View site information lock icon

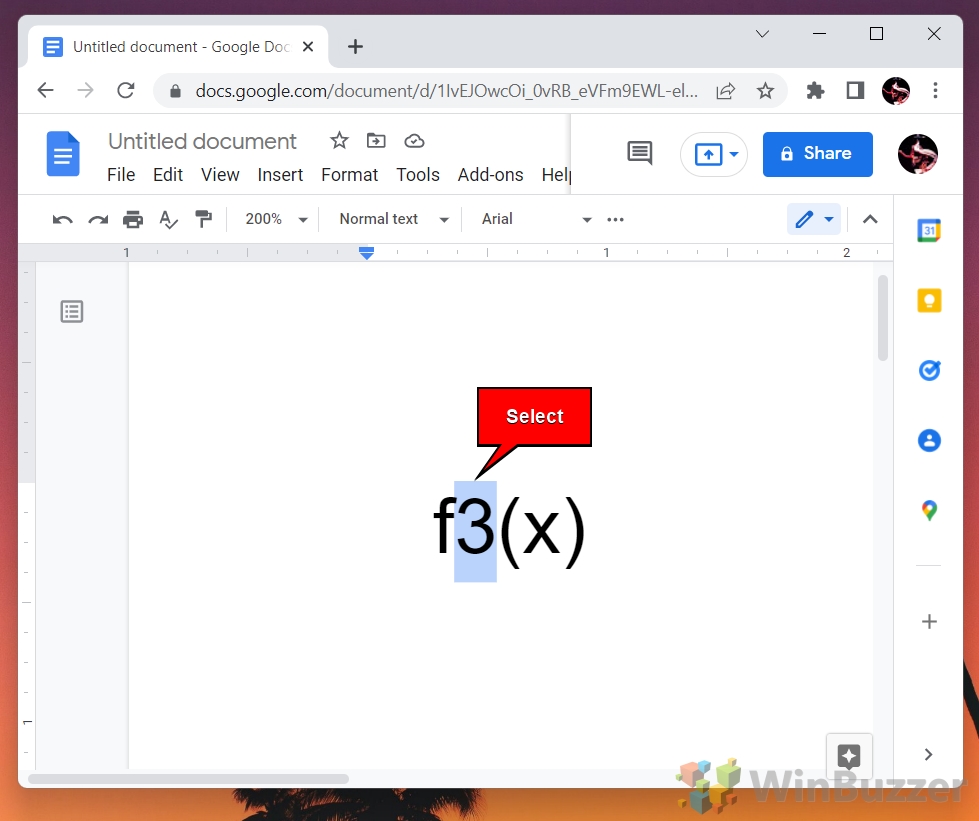tap(175, 92)
